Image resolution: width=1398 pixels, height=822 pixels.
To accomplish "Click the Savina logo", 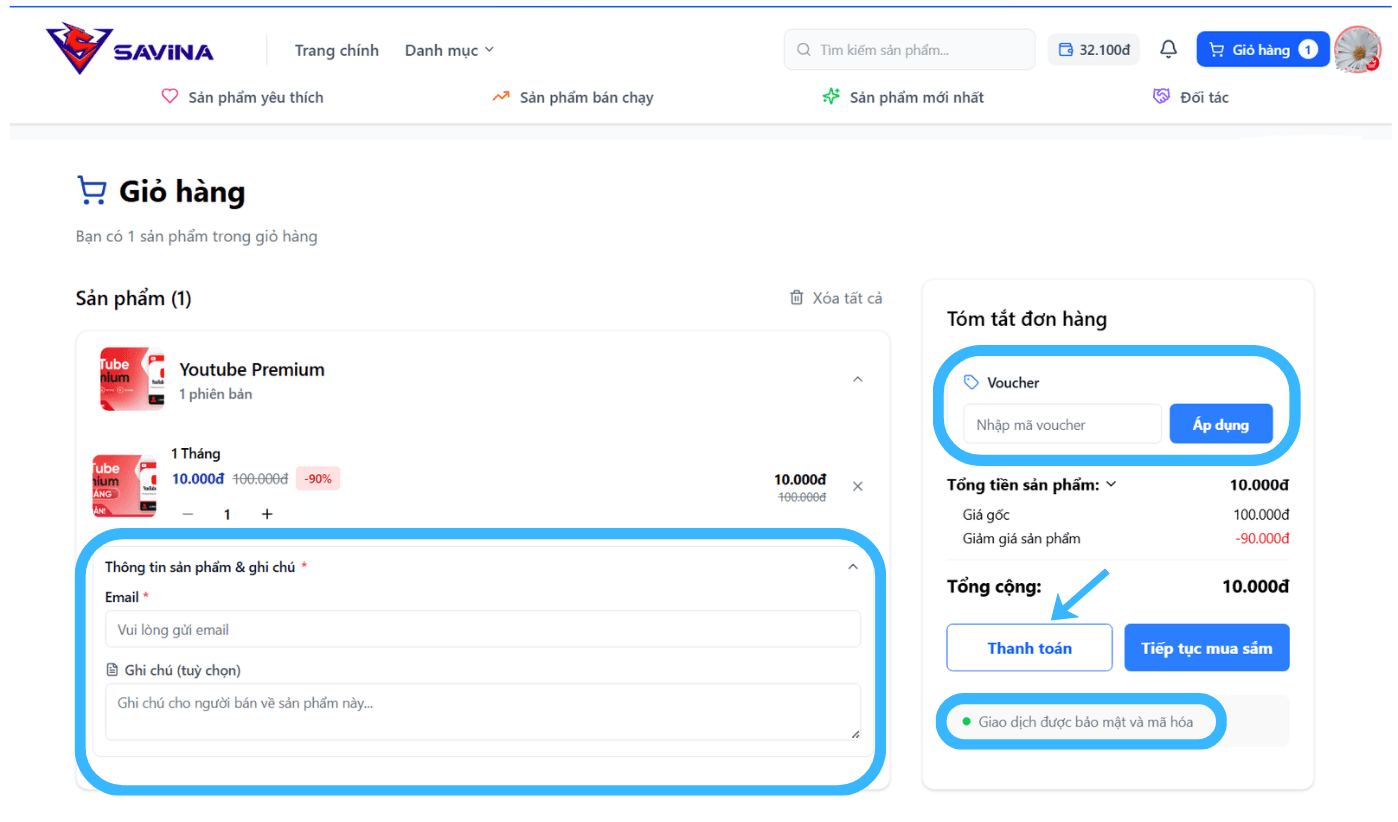I will click(x=130, y=49).
